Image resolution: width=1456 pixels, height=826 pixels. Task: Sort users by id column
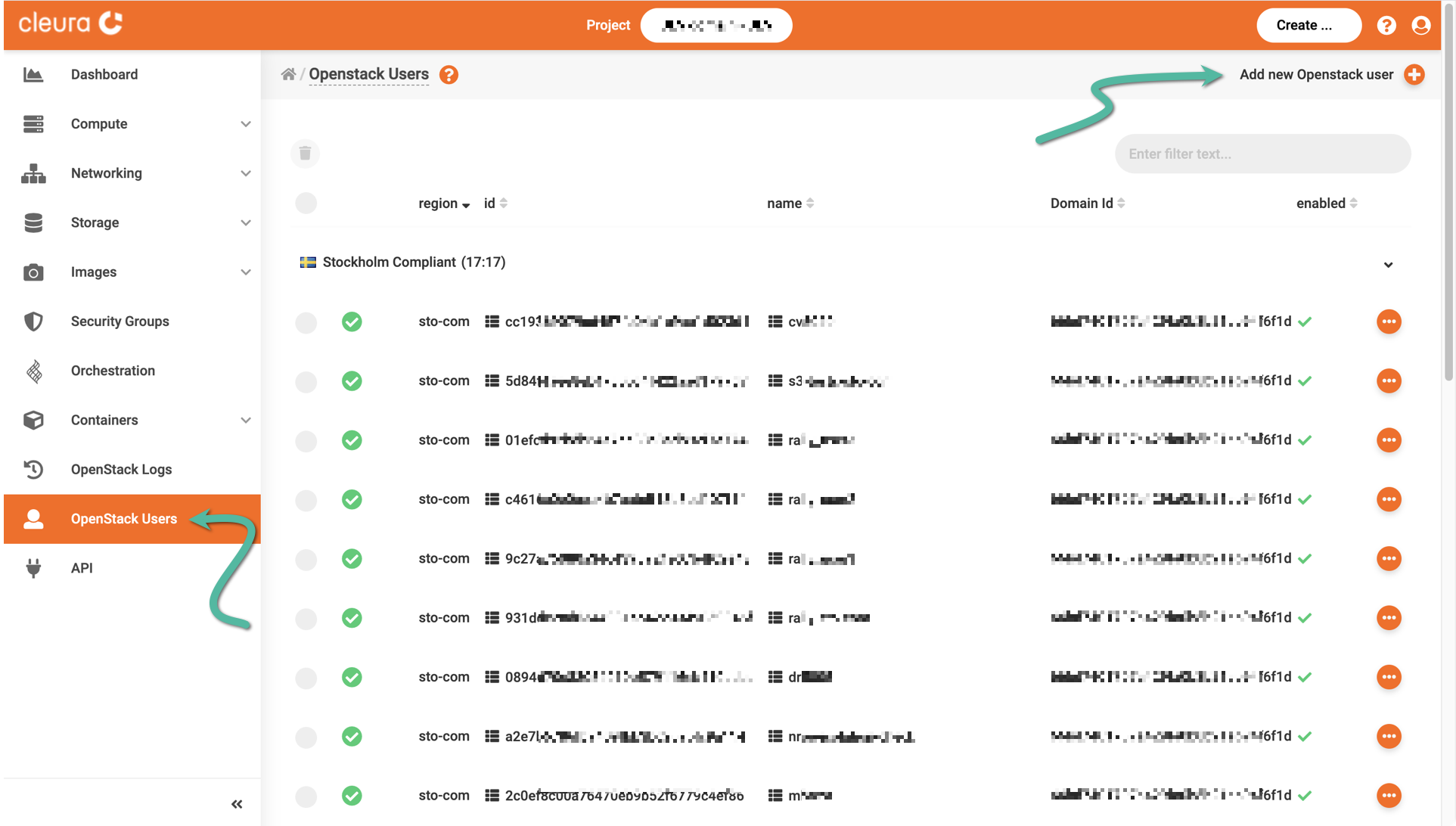coord(495,203)
